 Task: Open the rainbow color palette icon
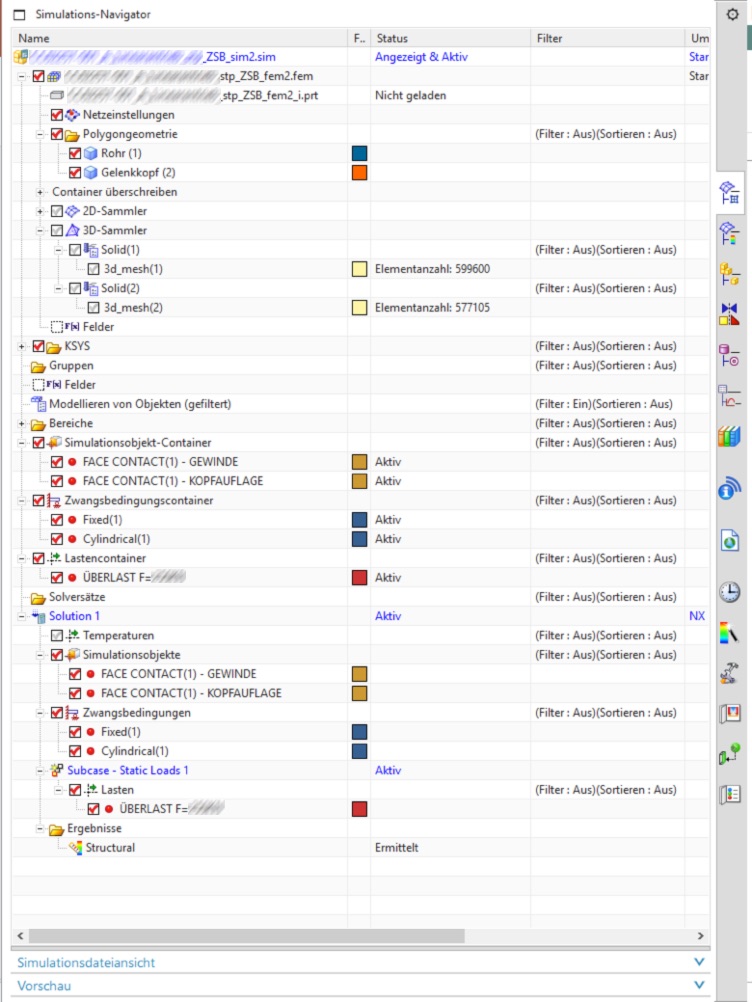coord(730,633)
